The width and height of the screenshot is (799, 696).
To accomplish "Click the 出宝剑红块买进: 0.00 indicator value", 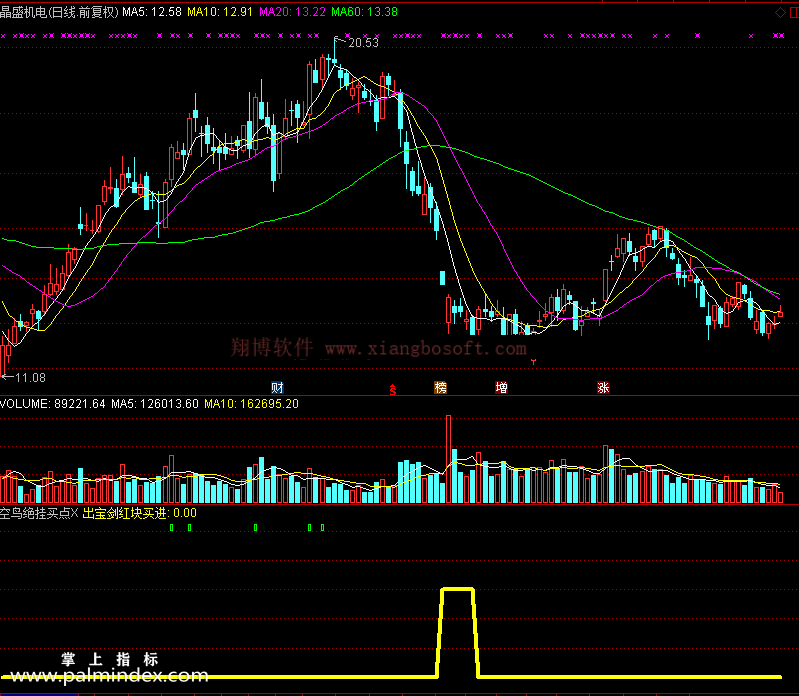I will [x=140, y=513].
